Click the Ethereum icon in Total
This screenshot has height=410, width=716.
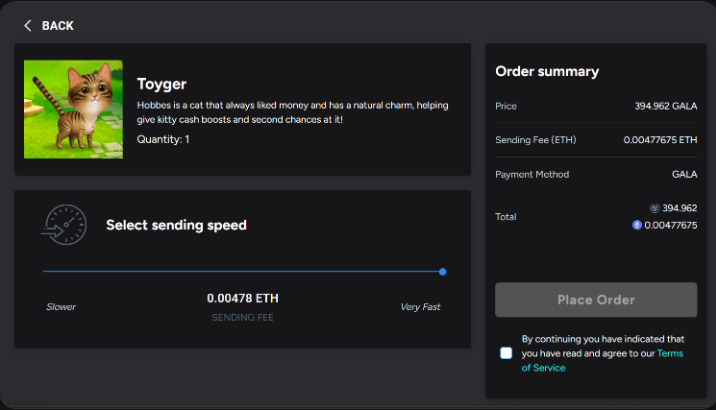pyautogui.click(x=637, y=225)
